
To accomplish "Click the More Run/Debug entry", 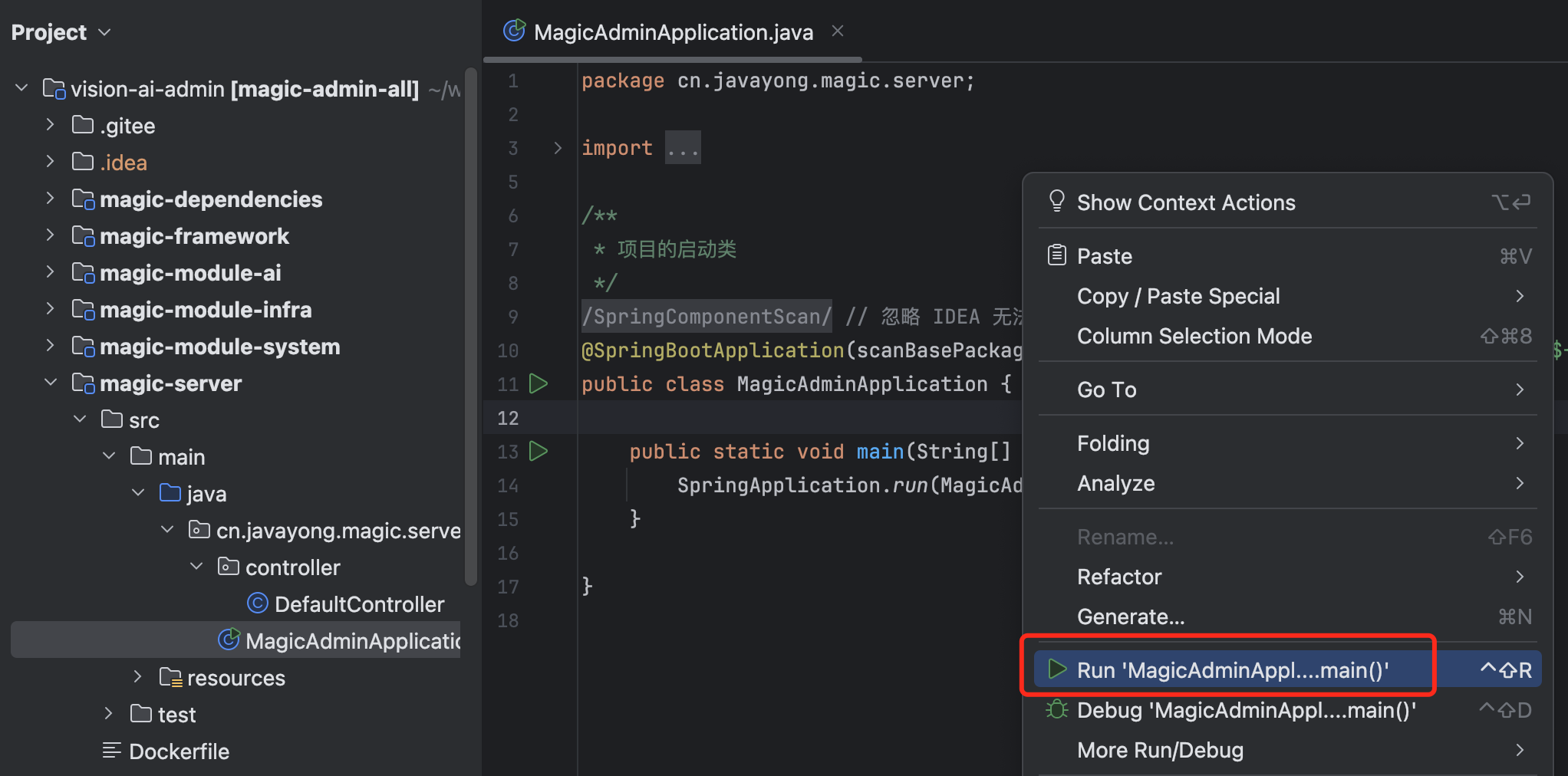I will pos(1160,749).
